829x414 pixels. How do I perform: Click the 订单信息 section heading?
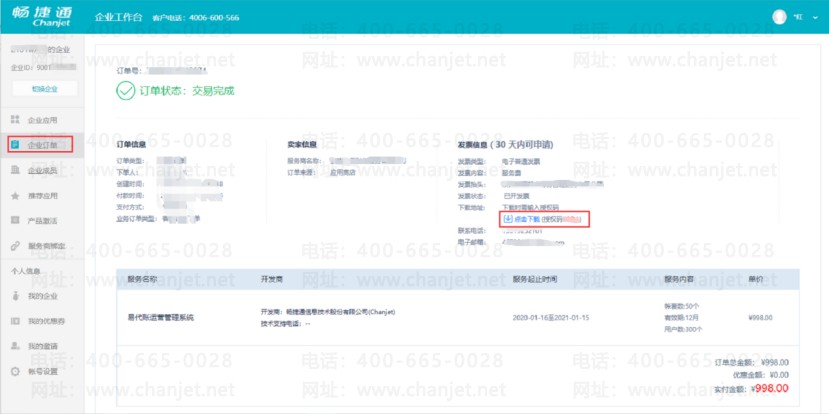click(x=131, y=143)
